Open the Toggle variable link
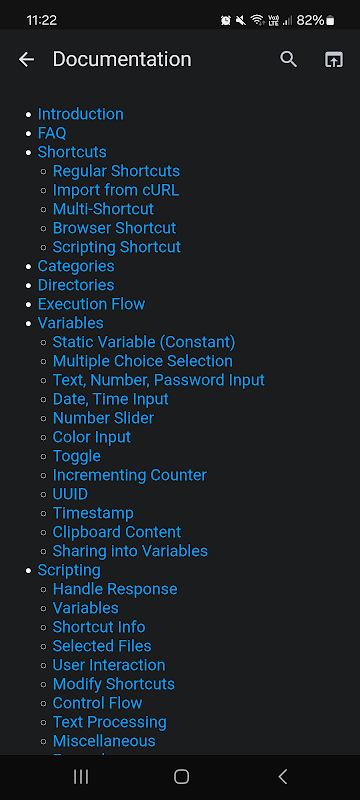360x800 pixels. pos(77,456)
